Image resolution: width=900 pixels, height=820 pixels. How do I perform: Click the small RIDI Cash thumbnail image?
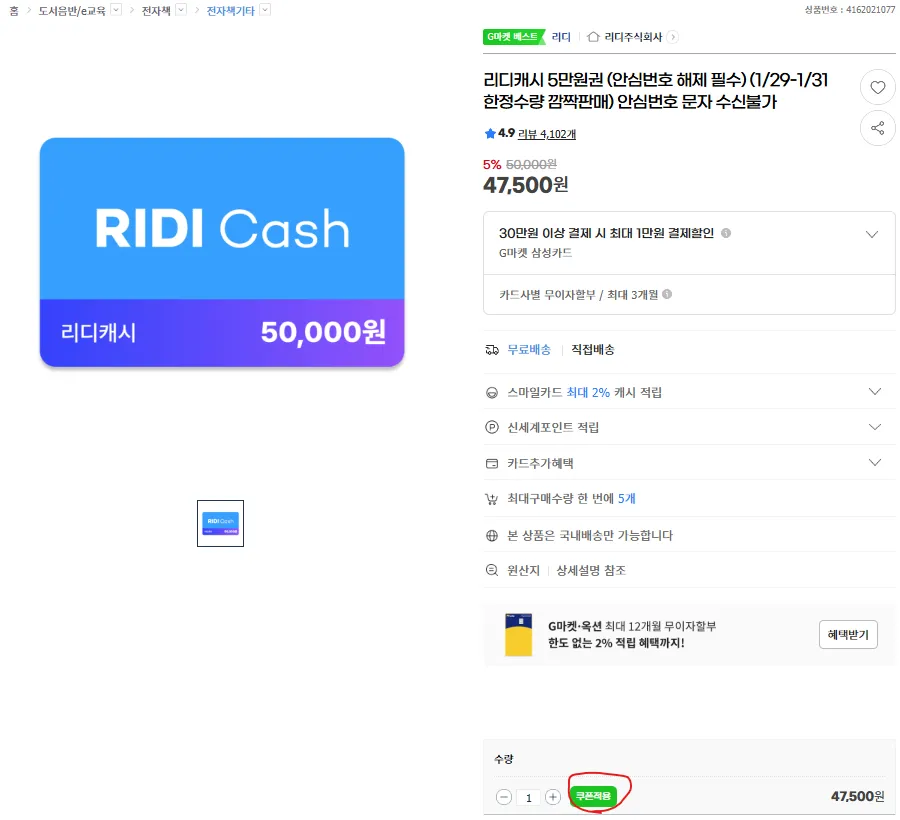[219, 523]
